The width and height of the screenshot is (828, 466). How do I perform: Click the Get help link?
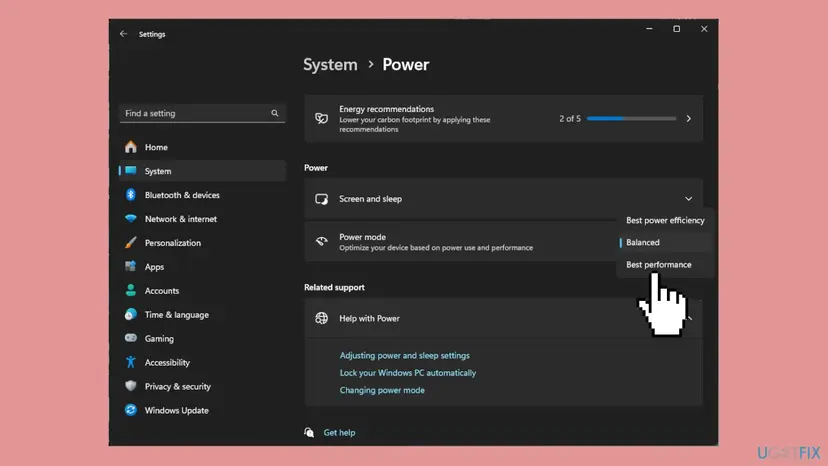click(x=339, y=433)
